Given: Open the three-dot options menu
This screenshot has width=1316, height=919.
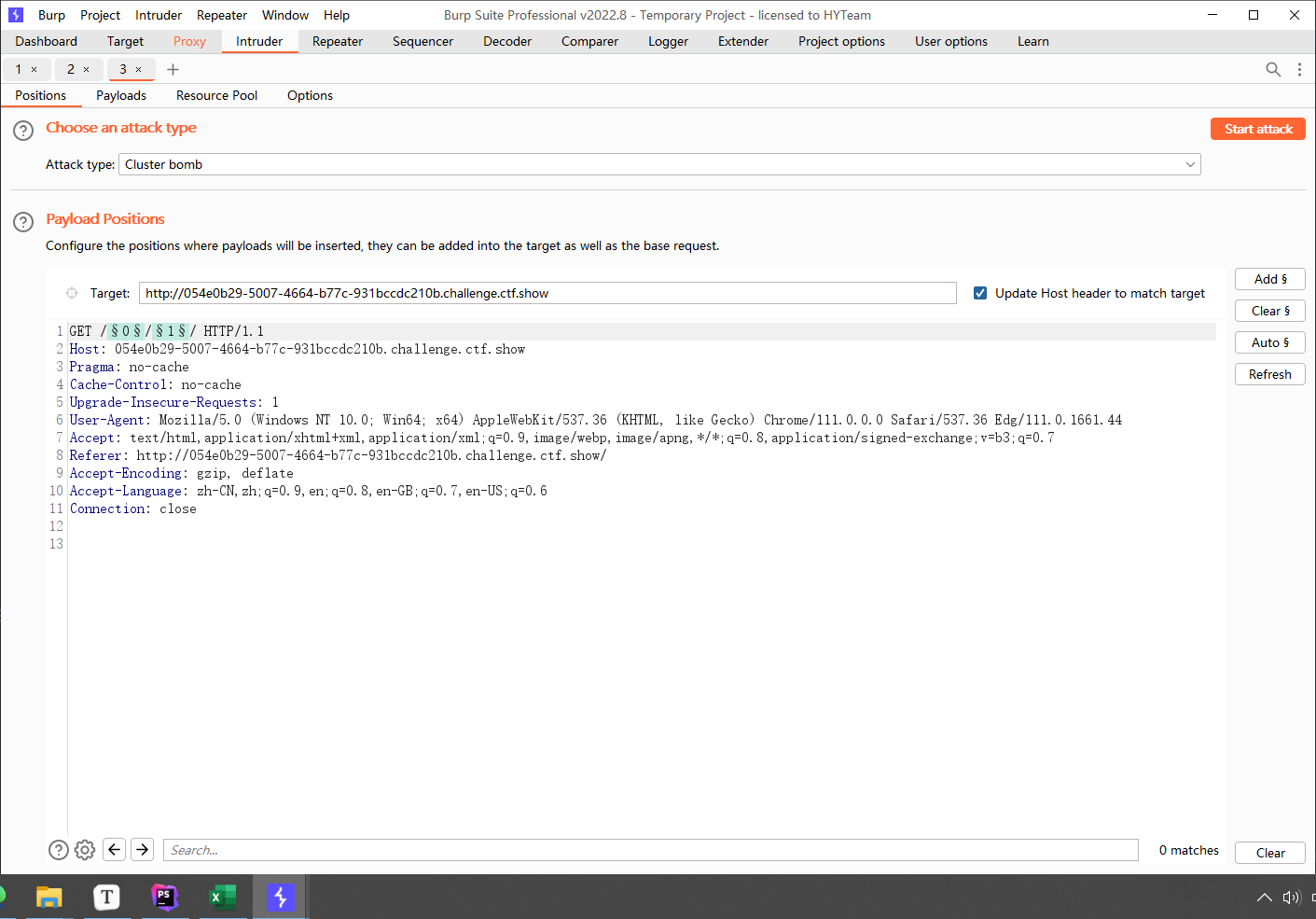Looking at the screenshot, I should [1299, 69].
